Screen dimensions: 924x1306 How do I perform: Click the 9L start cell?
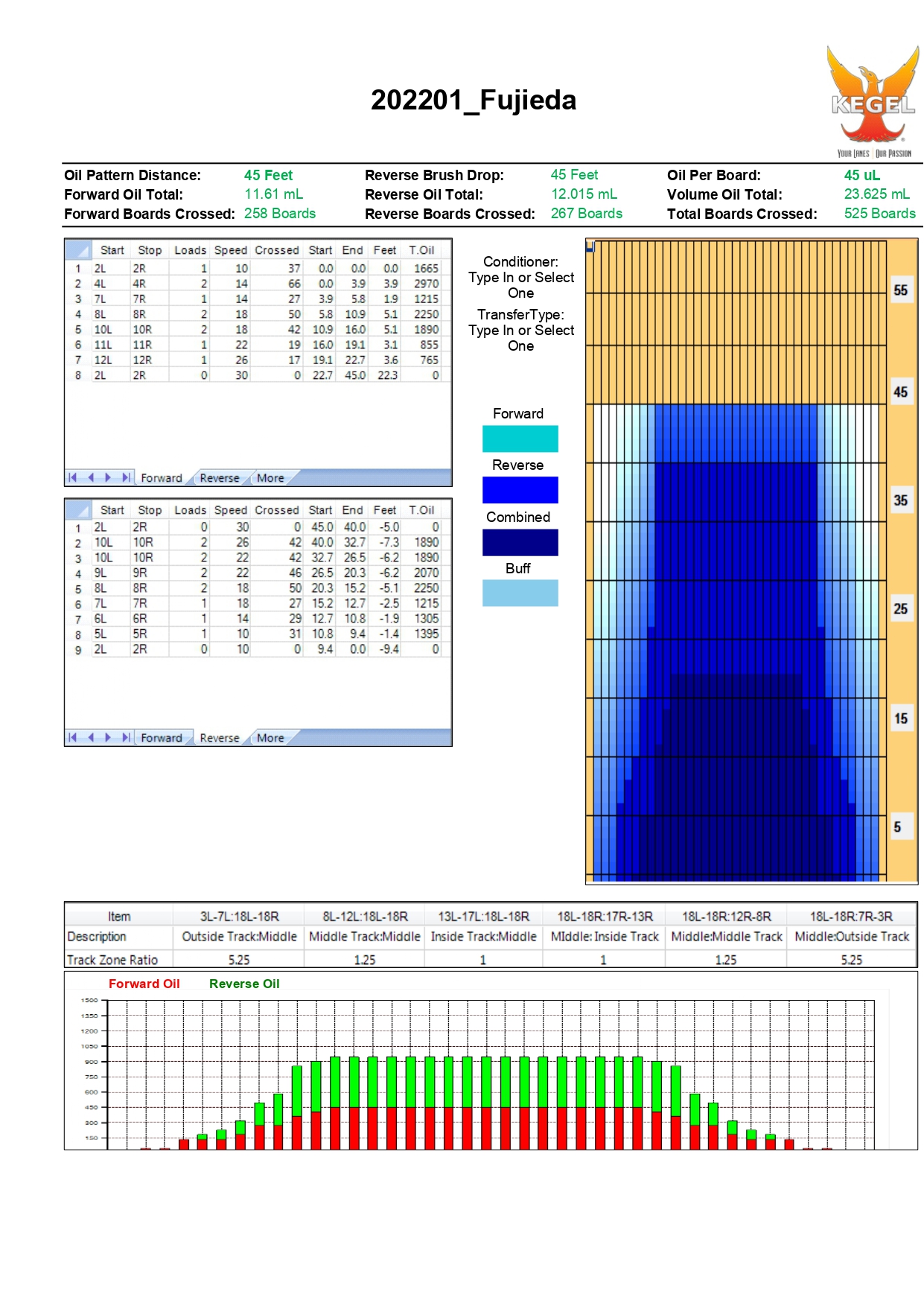[x=109, y=573]
